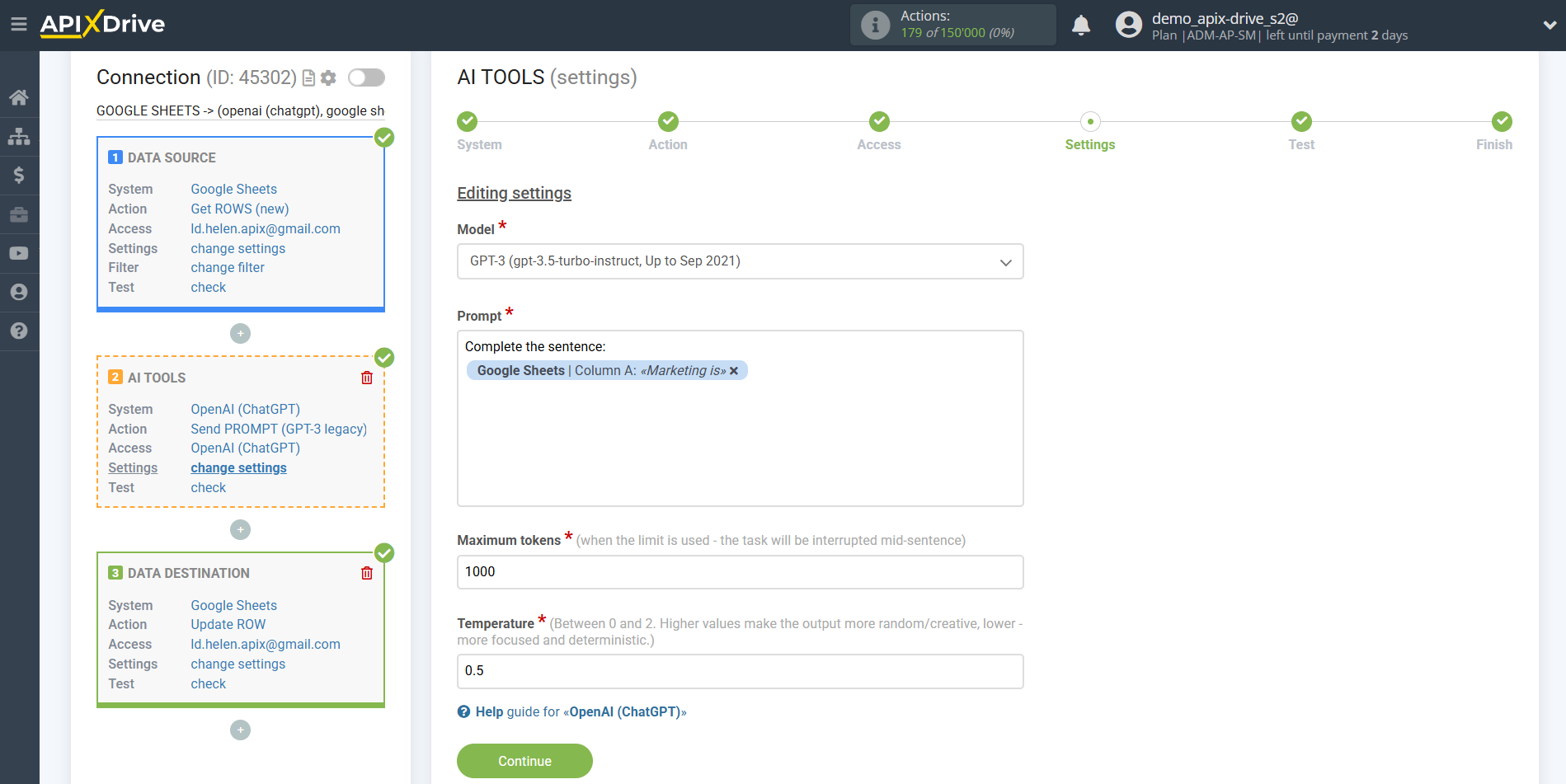Click the Editing settings heading
1566x784 pixels.
[515, 193]
